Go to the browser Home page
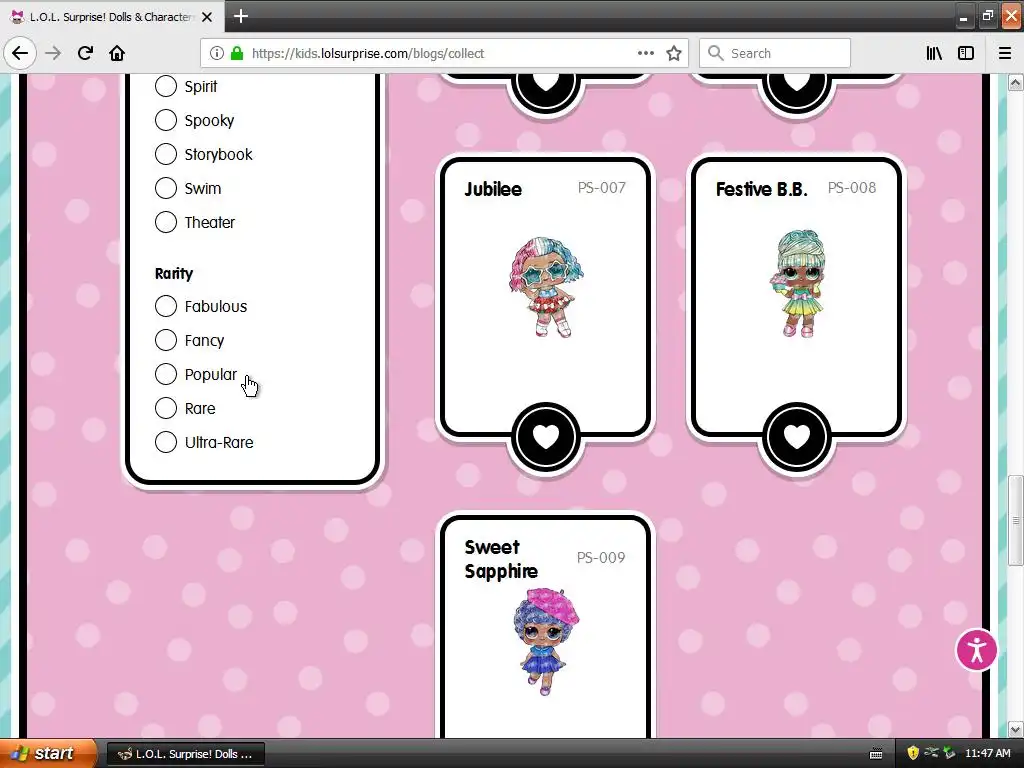The height and width of the screenshot is (768, 1024). click(x=117, y=53)
